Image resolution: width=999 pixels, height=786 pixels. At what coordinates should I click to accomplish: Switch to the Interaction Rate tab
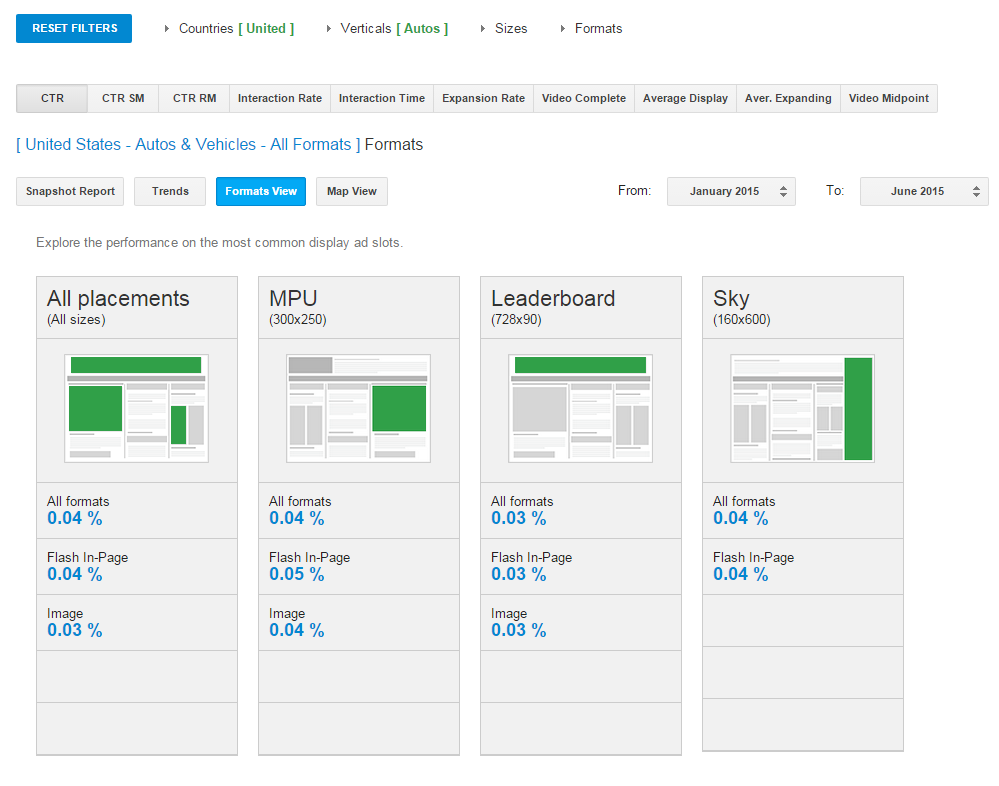coord(280,98)
